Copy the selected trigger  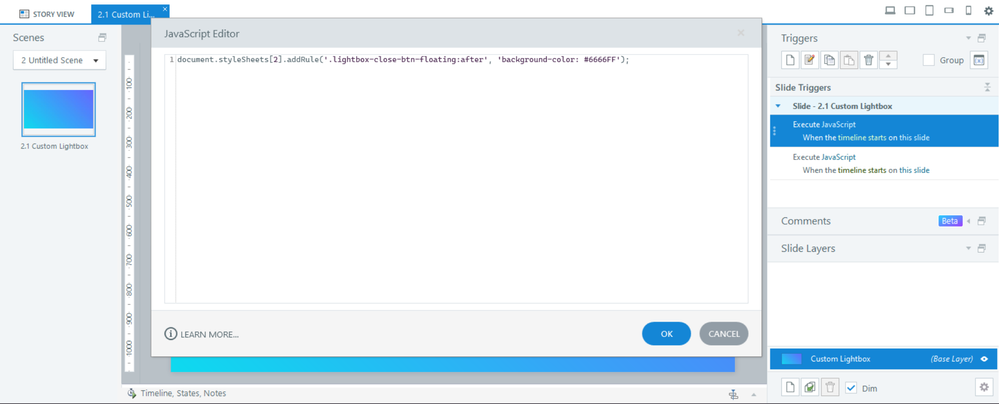coord(830,60)
